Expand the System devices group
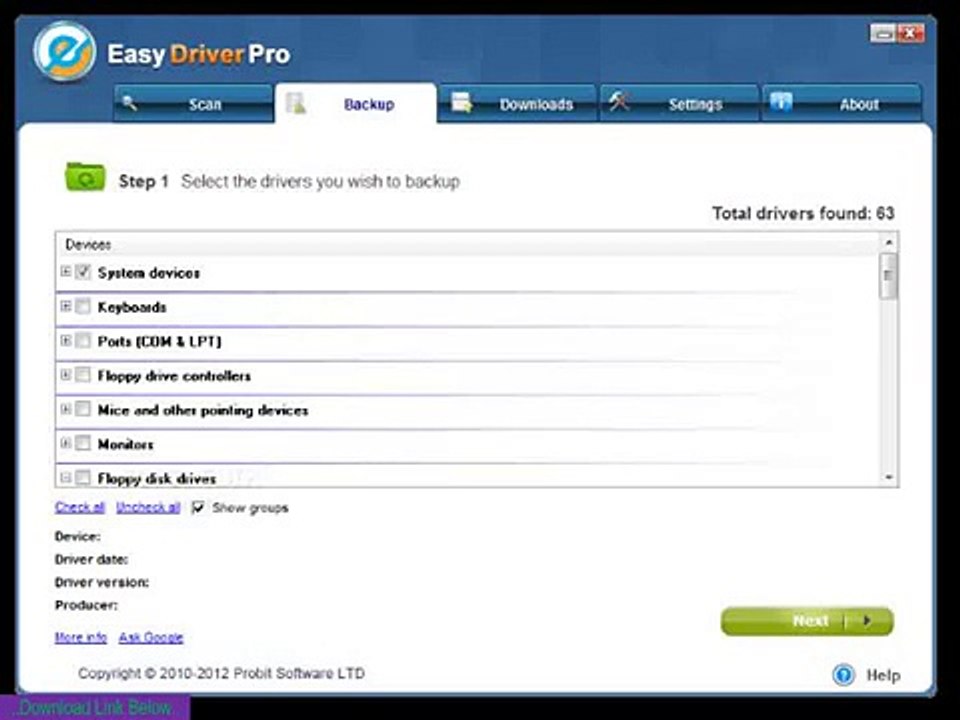 pyautogui.click(x=66, y=271)
